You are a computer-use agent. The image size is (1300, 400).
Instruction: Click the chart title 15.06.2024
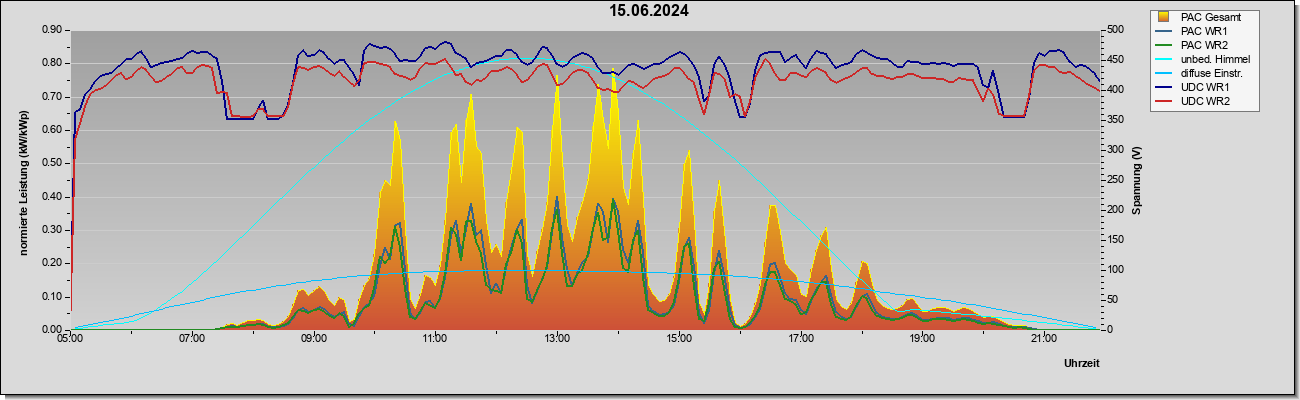(x=649, y=11)
